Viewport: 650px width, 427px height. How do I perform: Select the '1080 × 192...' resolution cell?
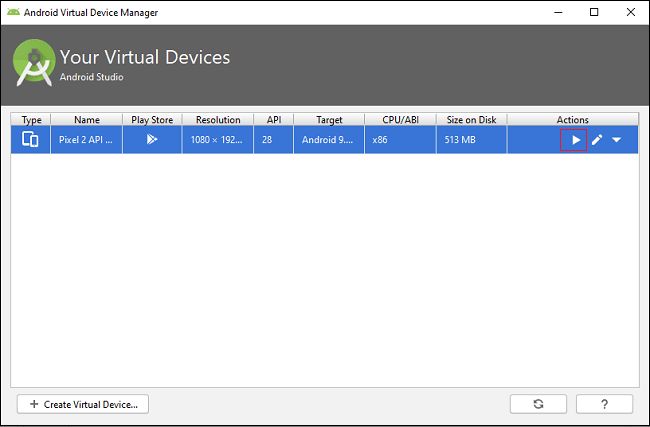[x=218, y=140]
